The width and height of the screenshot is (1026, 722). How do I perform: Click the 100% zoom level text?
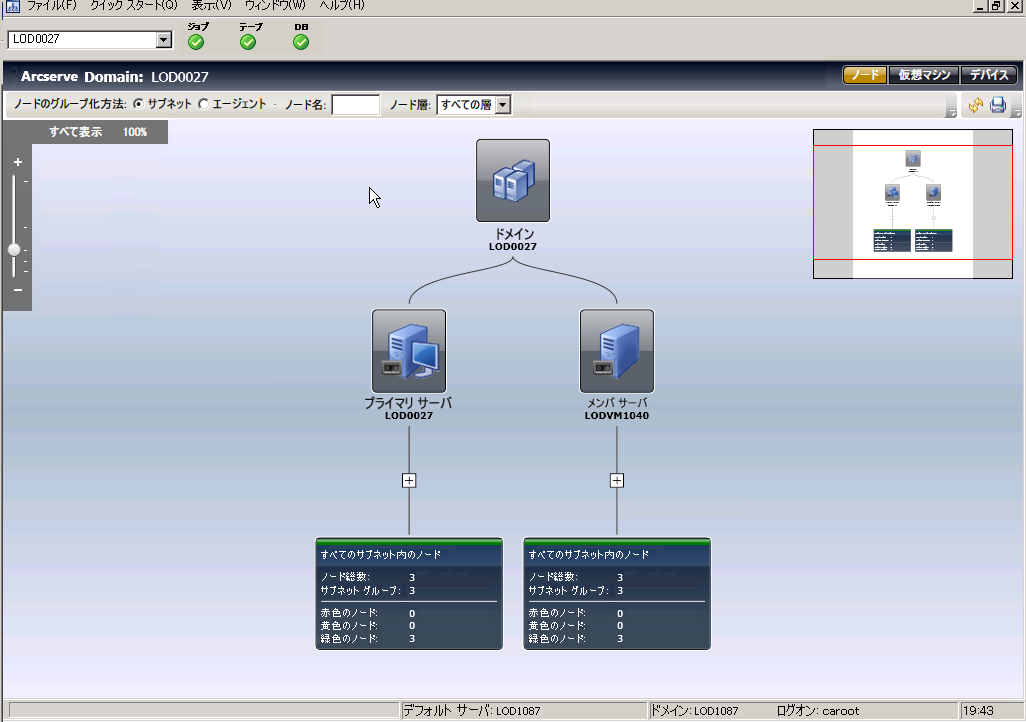[135, 132]
